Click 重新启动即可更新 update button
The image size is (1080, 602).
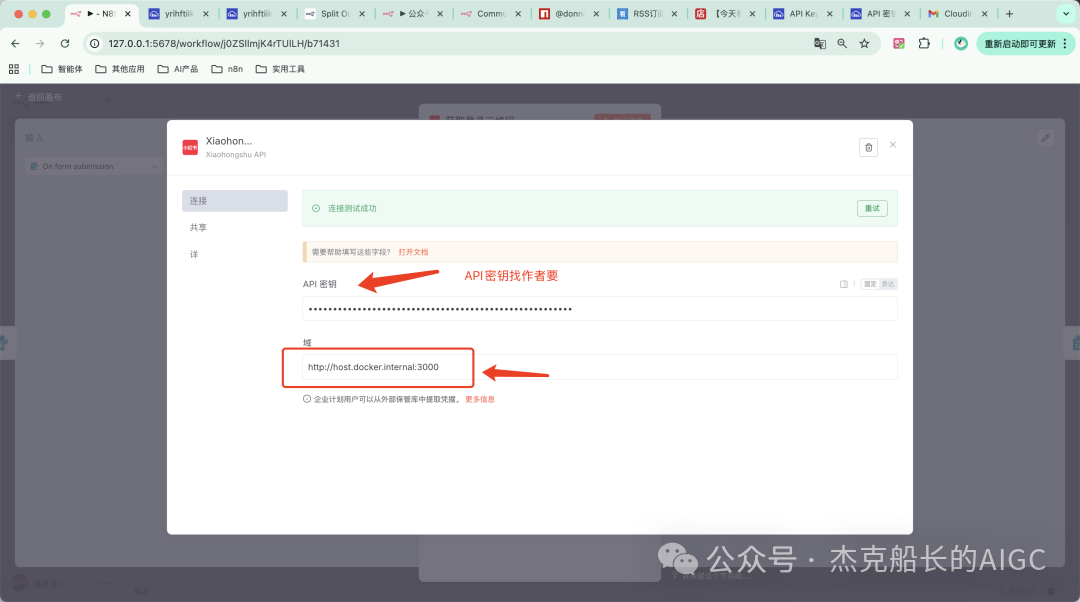[x=1025, y=43]
